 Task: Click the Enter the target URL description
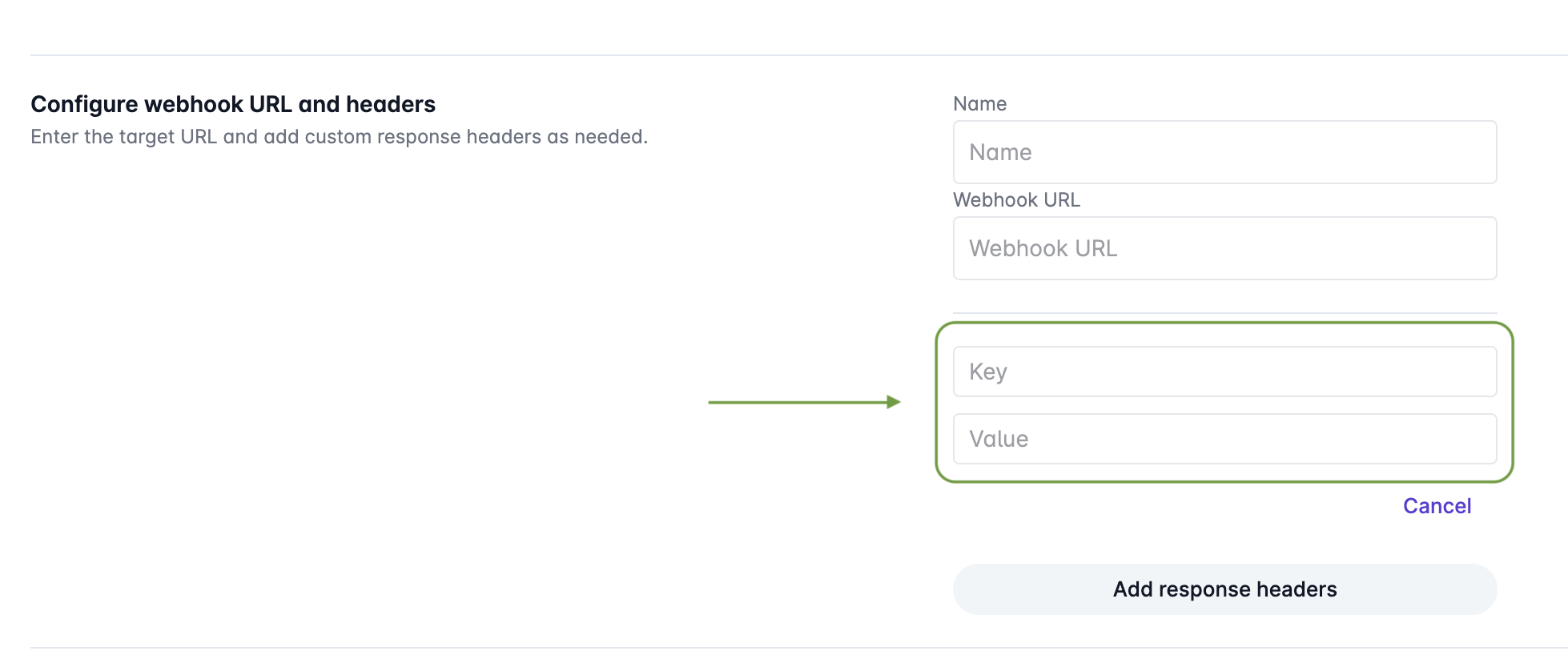point(339,137)
